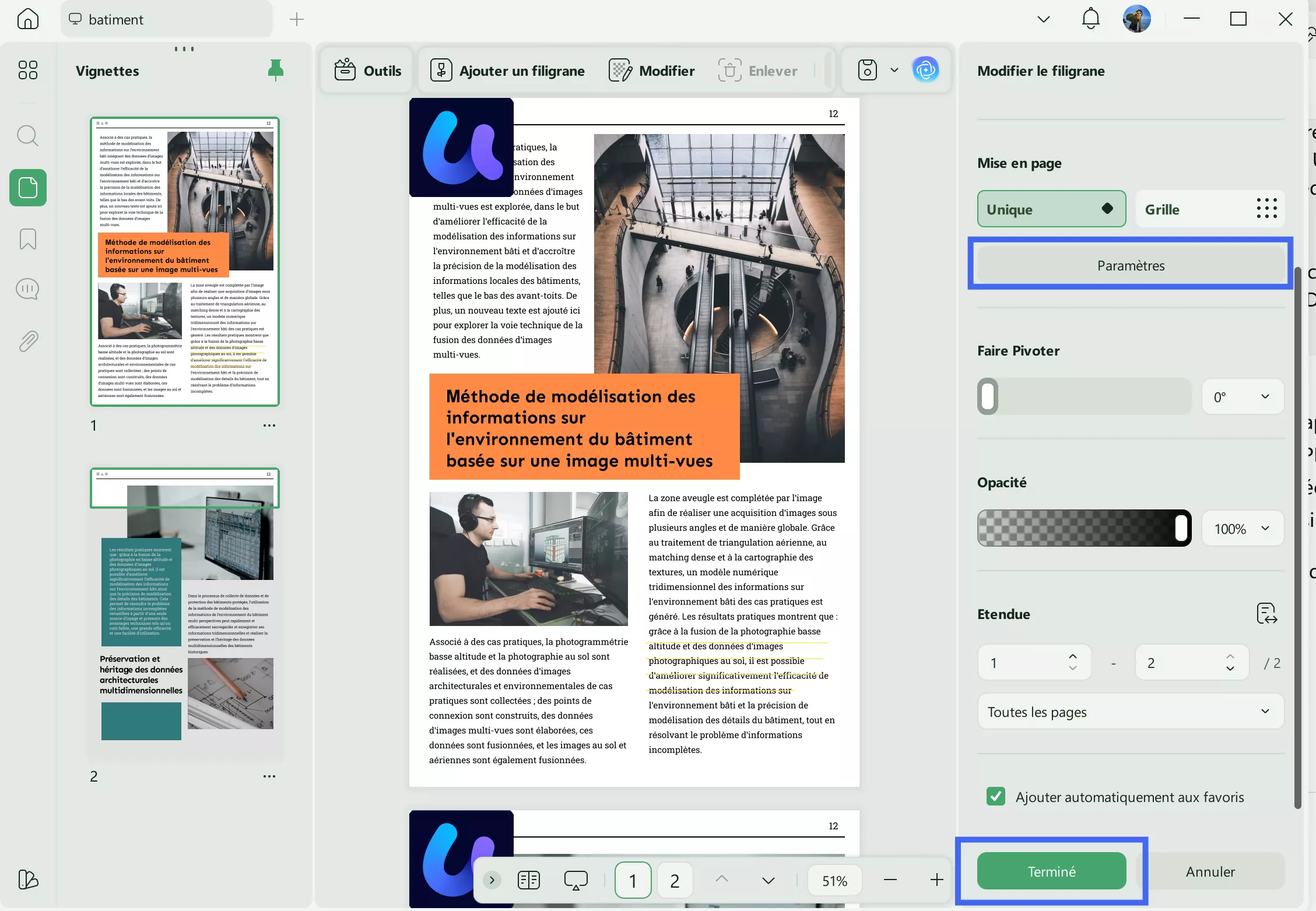Viewport: 1316px width, 911px height.
Task: Open options for thumbnail page 2
Action: (269, 776)
